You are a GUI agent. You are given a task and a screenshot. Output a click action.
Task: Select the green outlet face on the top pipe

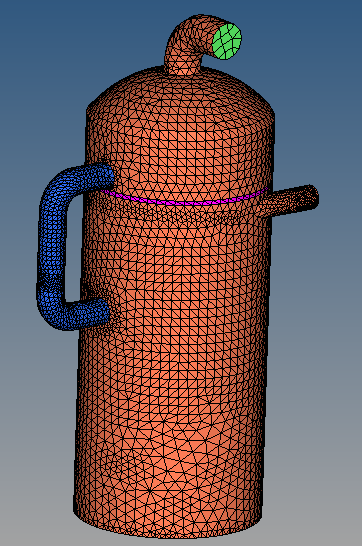coord(227,41)
